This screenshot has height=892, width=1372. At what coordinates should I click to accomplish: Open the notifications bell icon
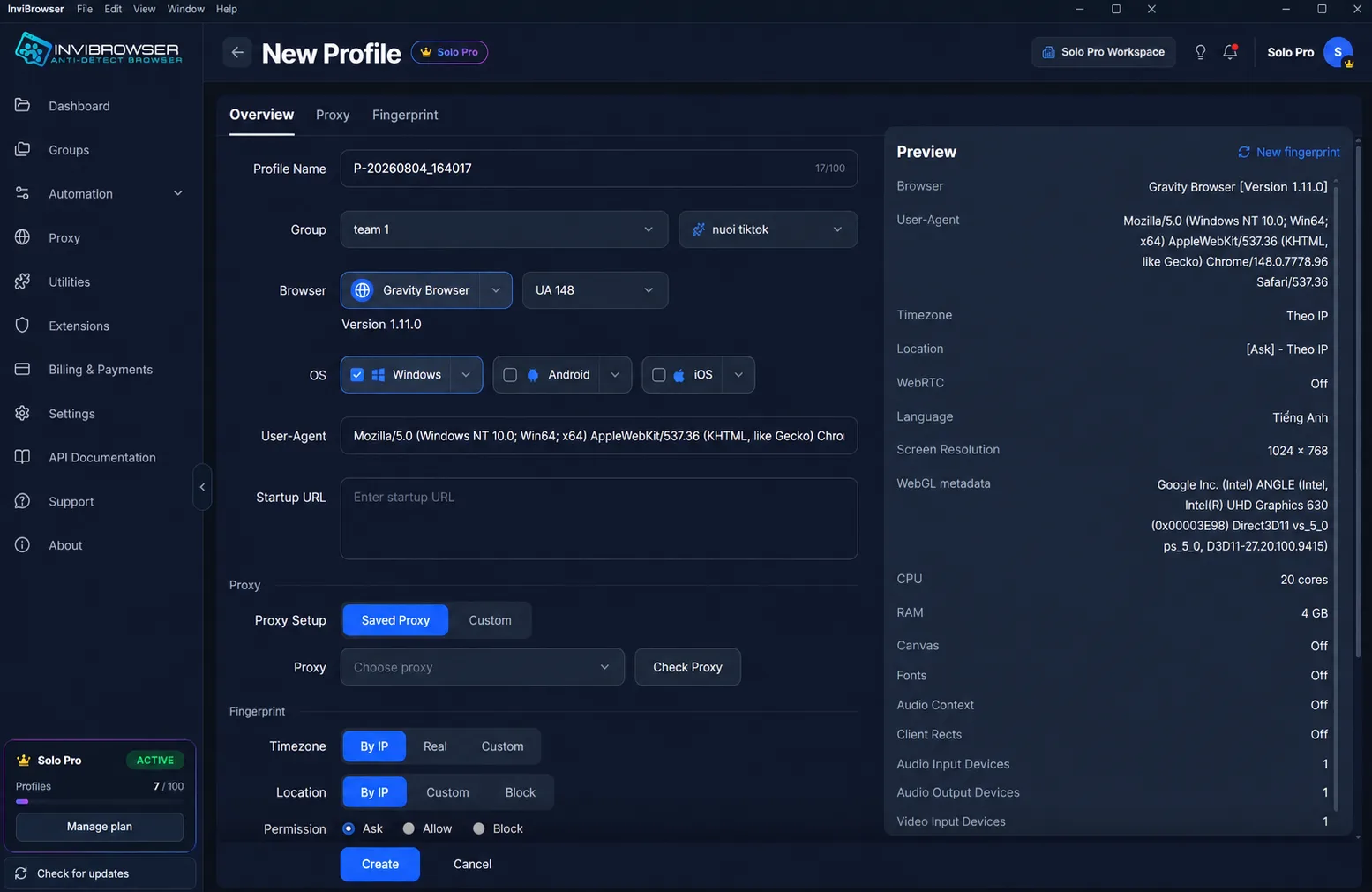pyautogui.click(x=1230, y=52)
